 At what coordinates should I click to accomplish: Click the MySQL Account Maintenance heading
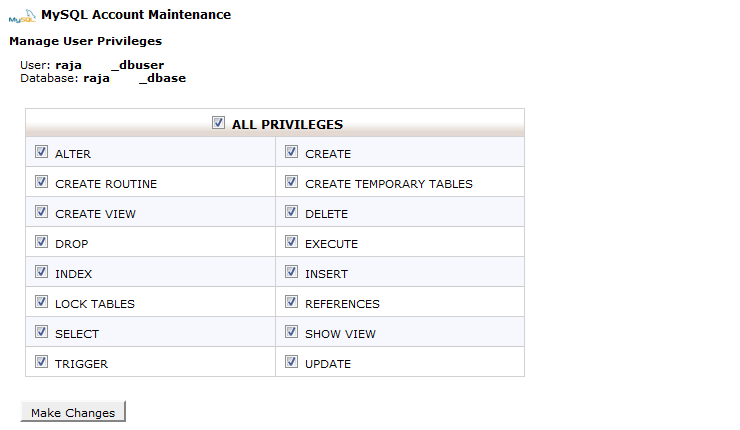click(136, 15)
